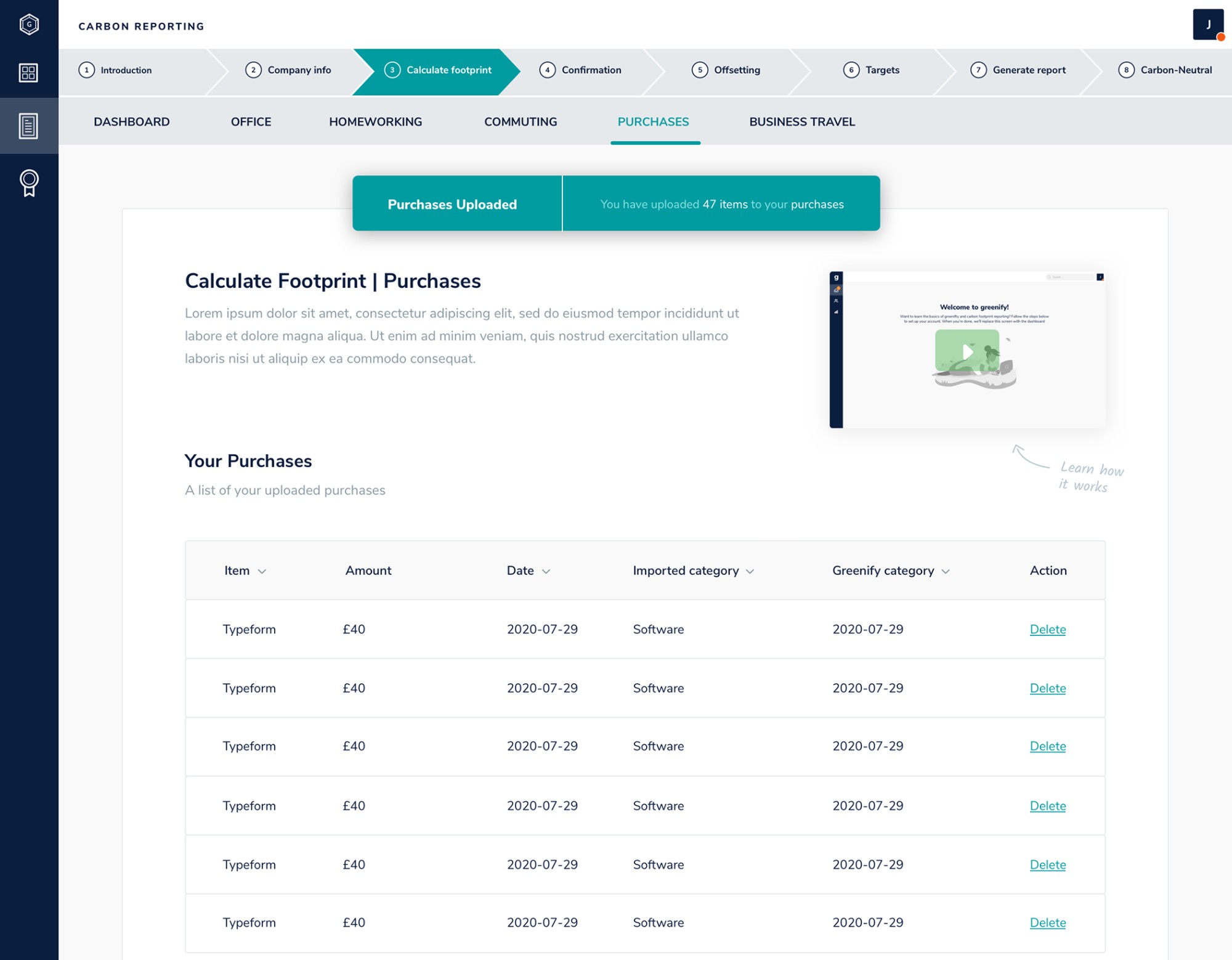Image resolution: width=1232 pixels, height=960 pixels.
Task: Switch to the BUSINESS TRAVEL tab
Action: (802, 122)
